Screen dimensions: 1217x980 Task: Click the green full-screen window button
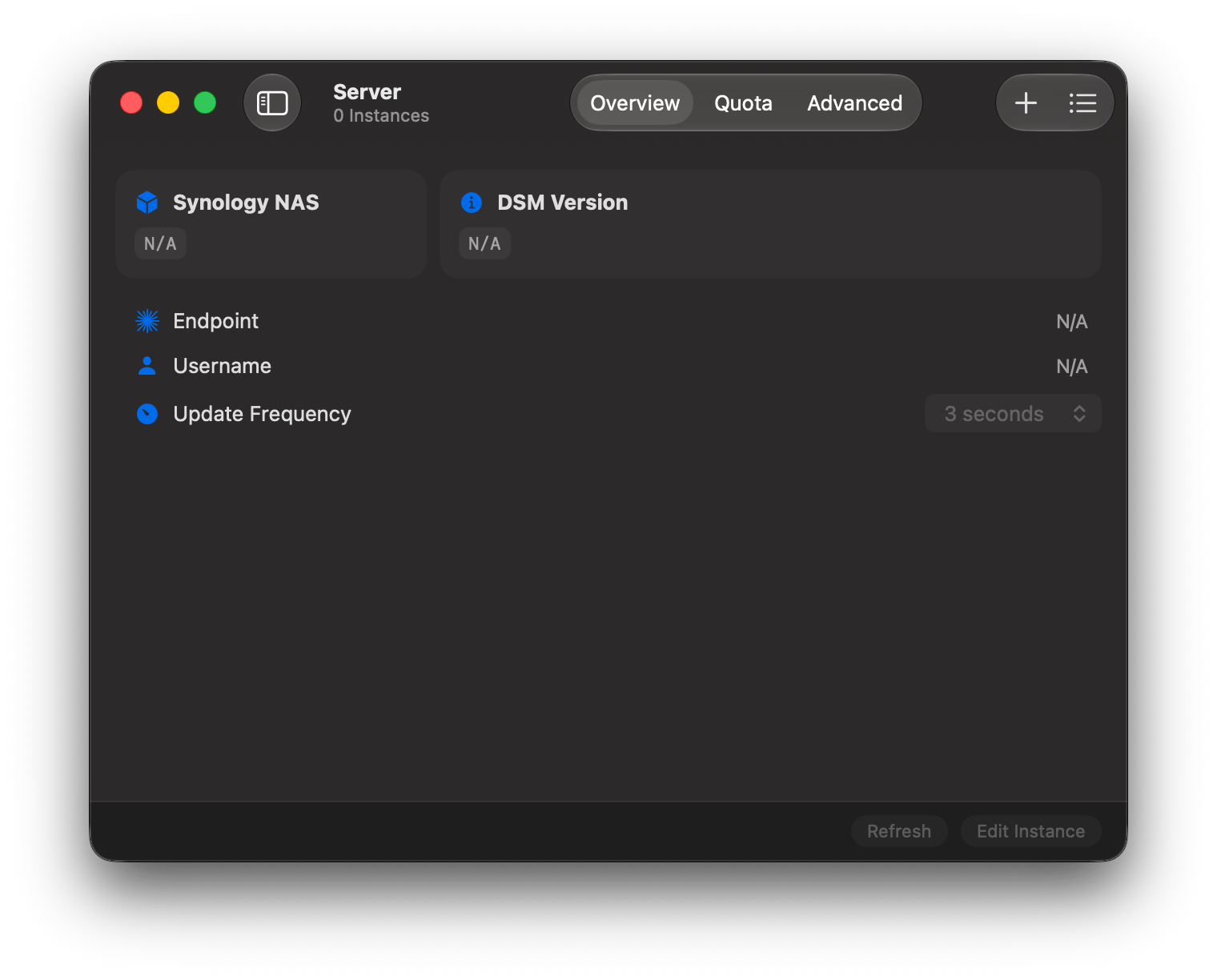tap(205, 102)
